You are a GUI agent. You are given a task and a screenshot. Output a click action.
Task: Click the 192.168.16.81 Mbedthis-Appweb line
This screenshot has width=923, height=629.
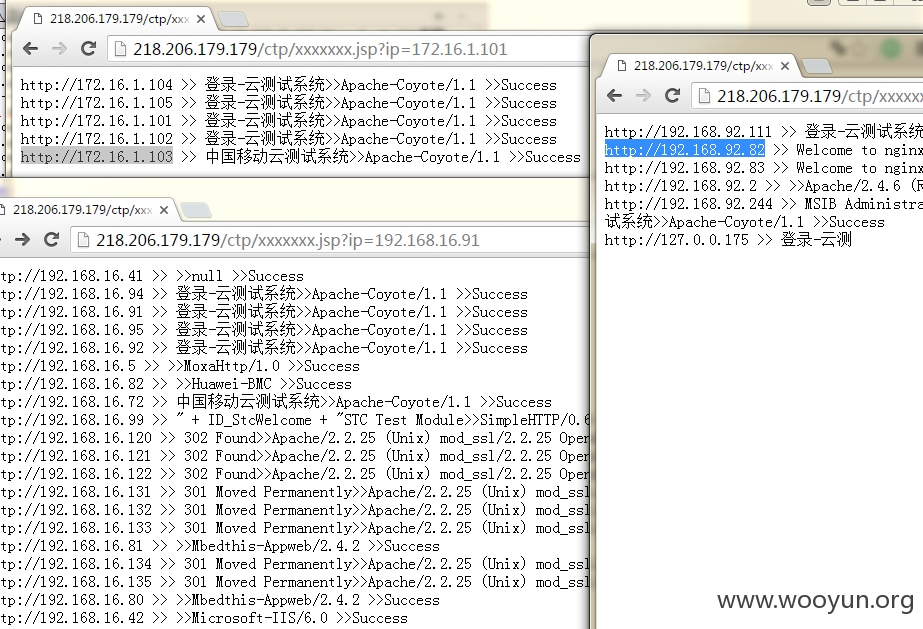pyautogui.click(x=220, y=547)
